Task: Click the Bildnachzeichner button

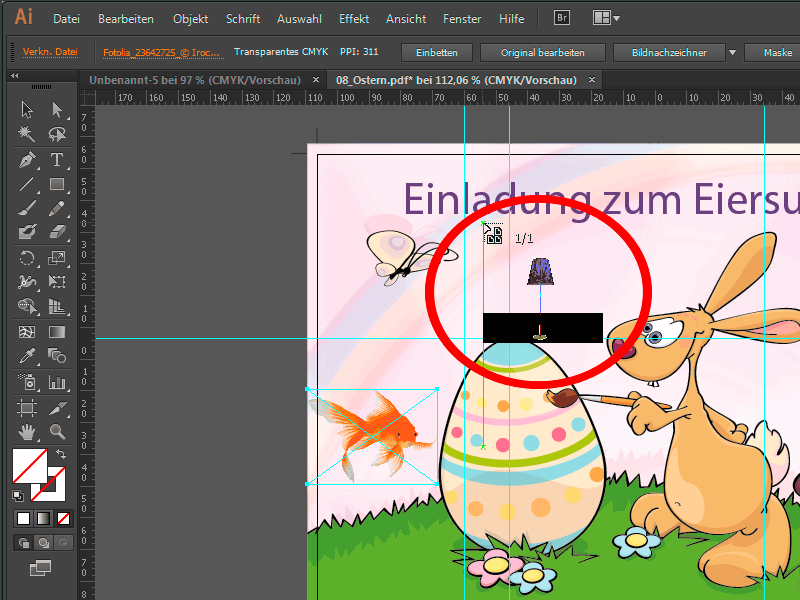Action: coord(669,53)
